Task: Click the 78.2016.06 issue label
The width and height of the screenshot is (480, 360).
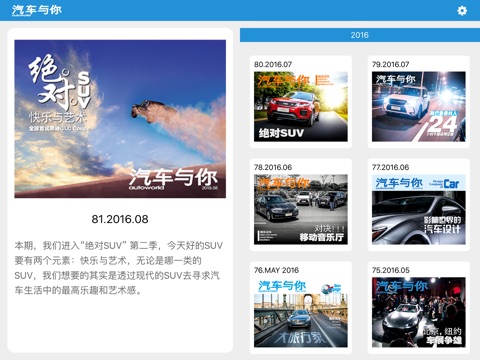Action: [273, 167]
